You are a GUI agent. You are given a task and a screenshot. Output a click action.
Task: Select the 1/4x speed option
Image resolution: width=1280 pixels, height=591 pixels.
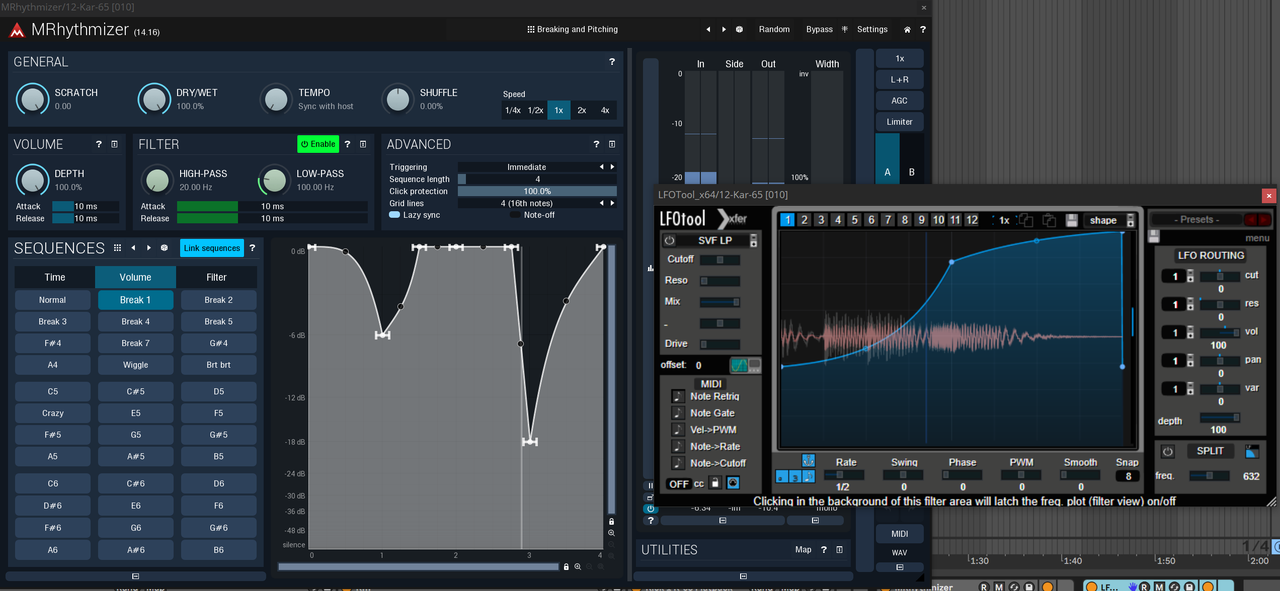point(513,110)
